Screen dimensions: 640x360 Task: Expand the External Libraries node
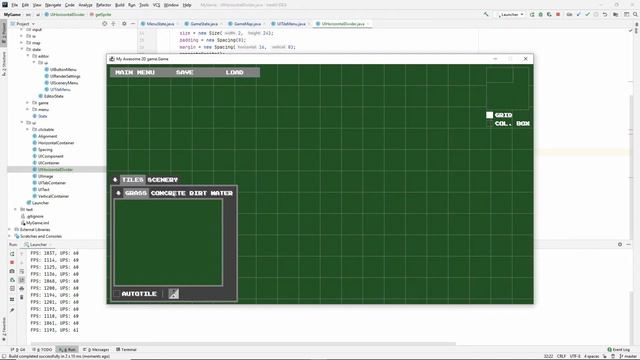[x=10, y=229]
